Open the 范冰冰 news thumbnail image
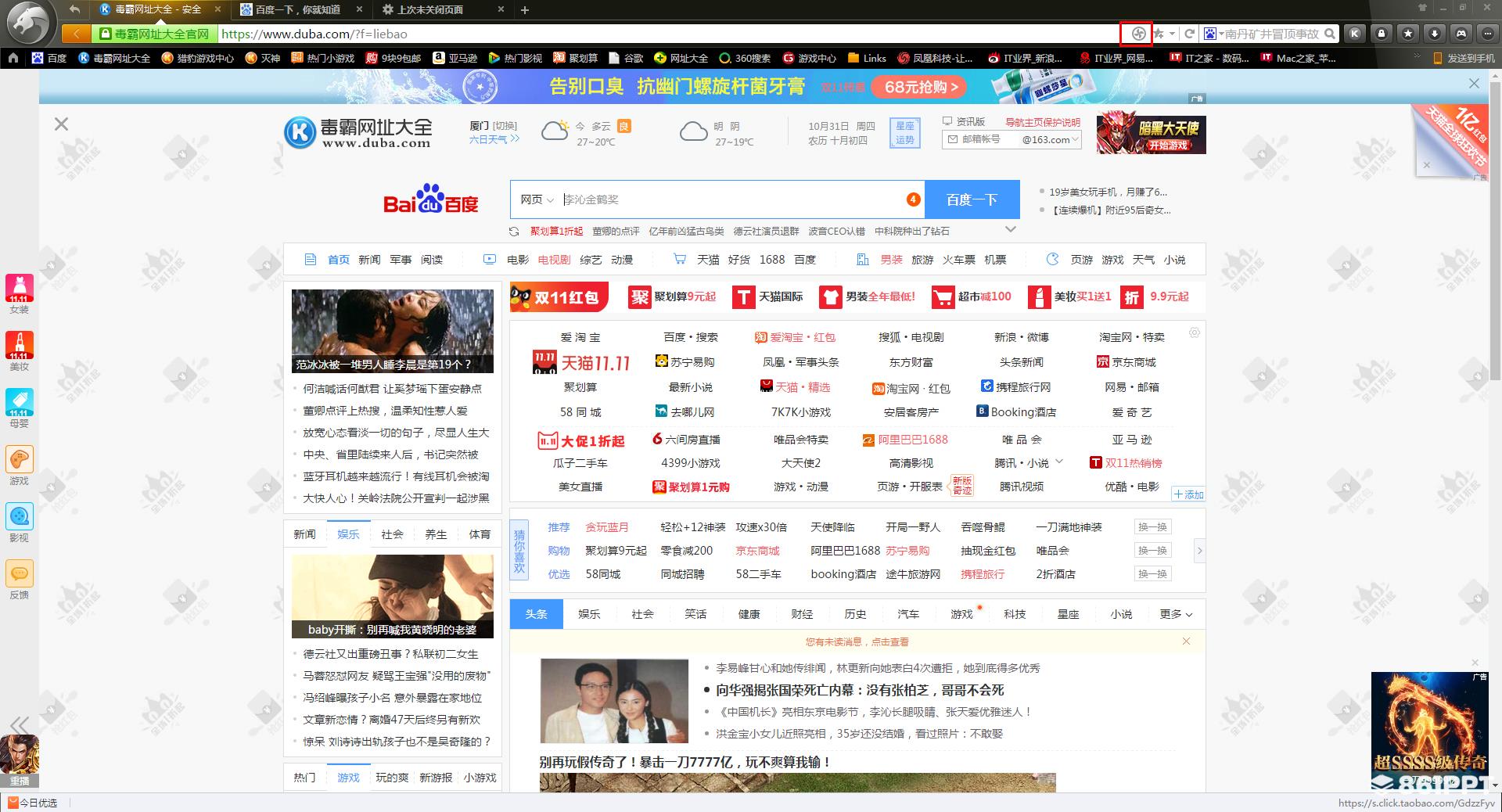1502x812 pixels. click(393, 331)
